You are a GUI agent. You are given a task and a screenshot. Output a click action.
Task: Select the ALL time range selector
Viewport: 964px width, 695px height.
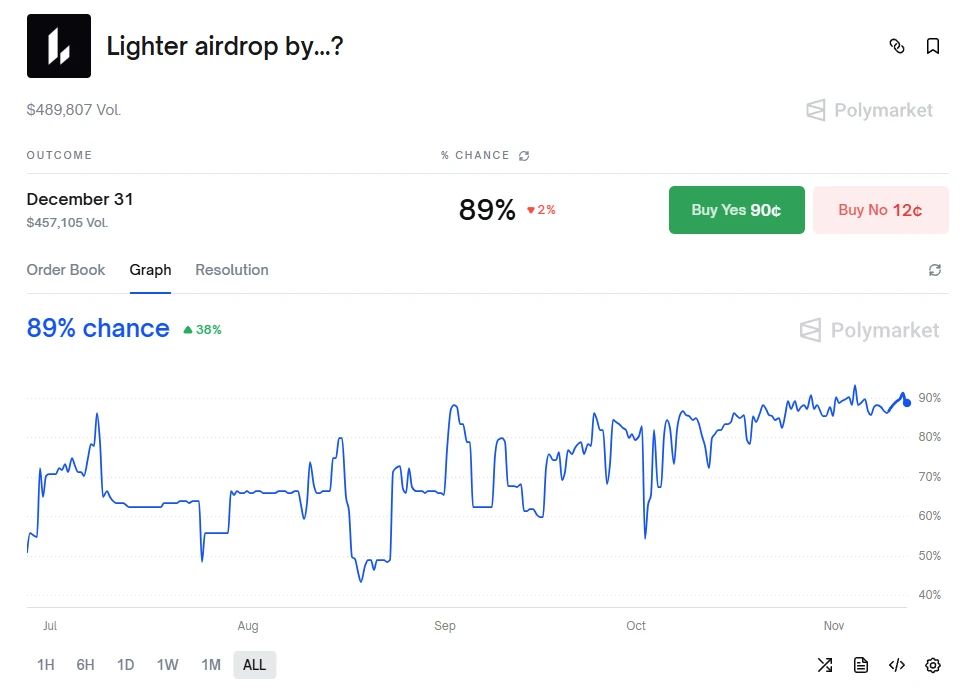tap(254, 664)
